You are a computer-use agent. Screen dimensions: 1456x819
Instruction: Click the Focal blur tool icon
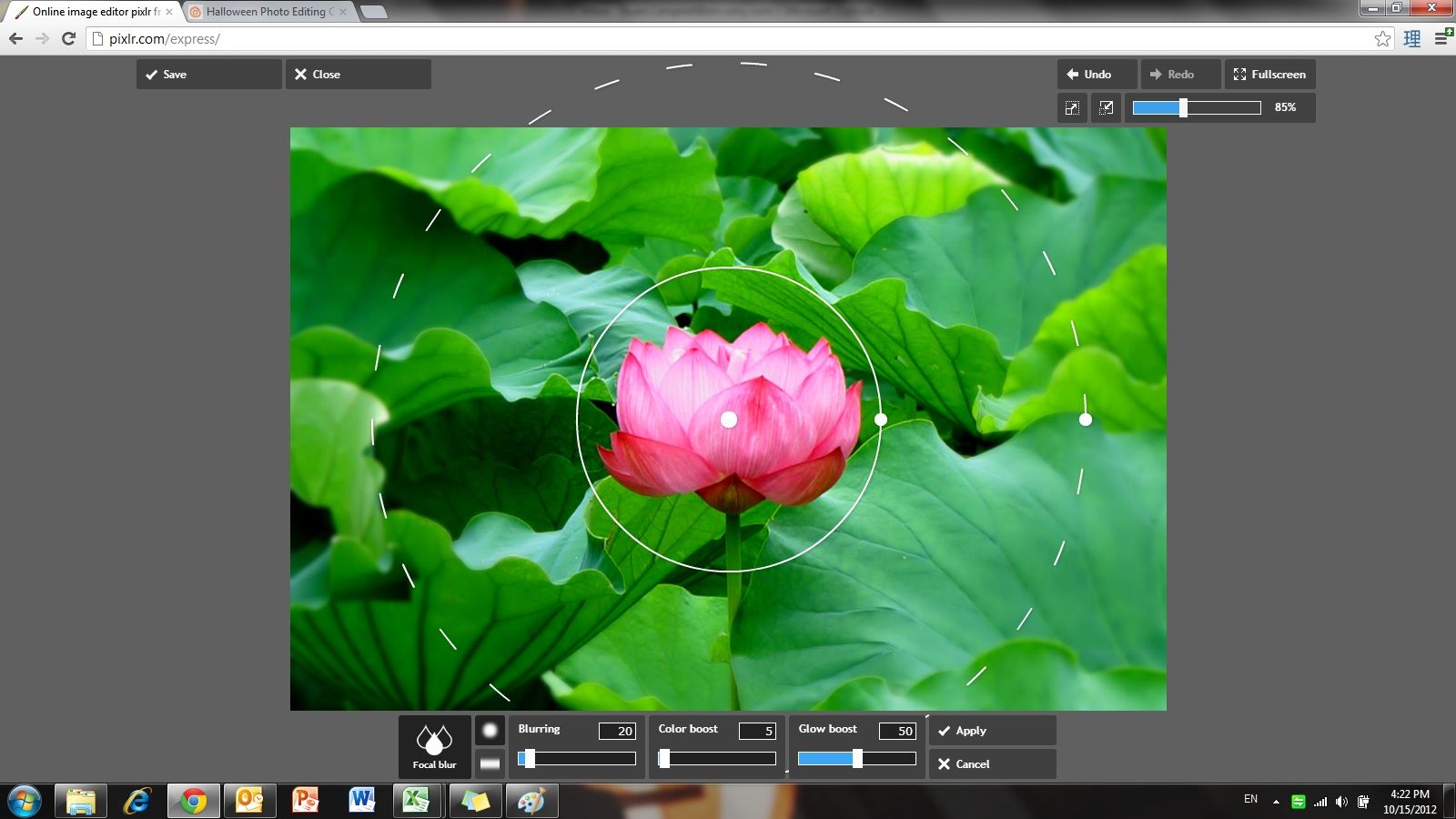(435, 746)
